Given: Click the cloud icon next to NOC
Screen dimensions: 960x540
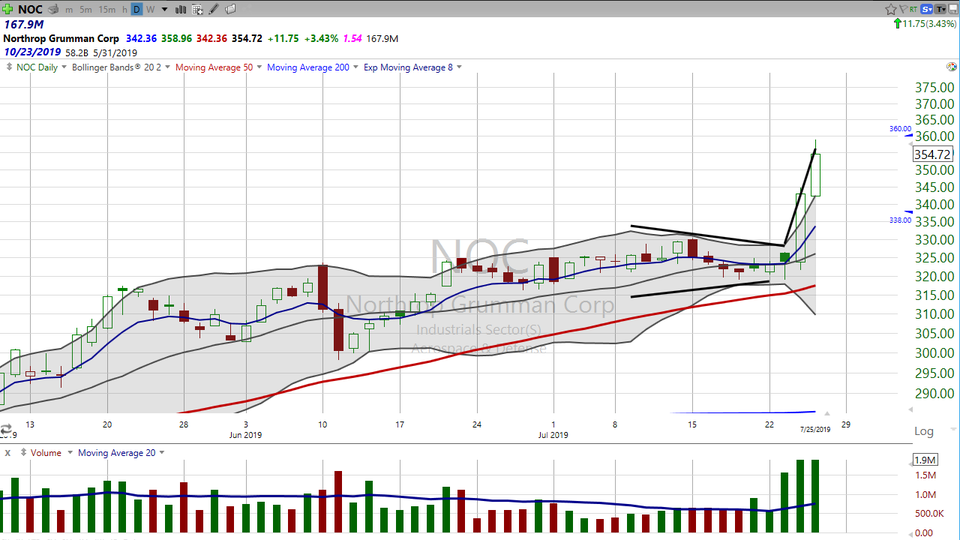Looking at the screenshot, I should [52, 9].
